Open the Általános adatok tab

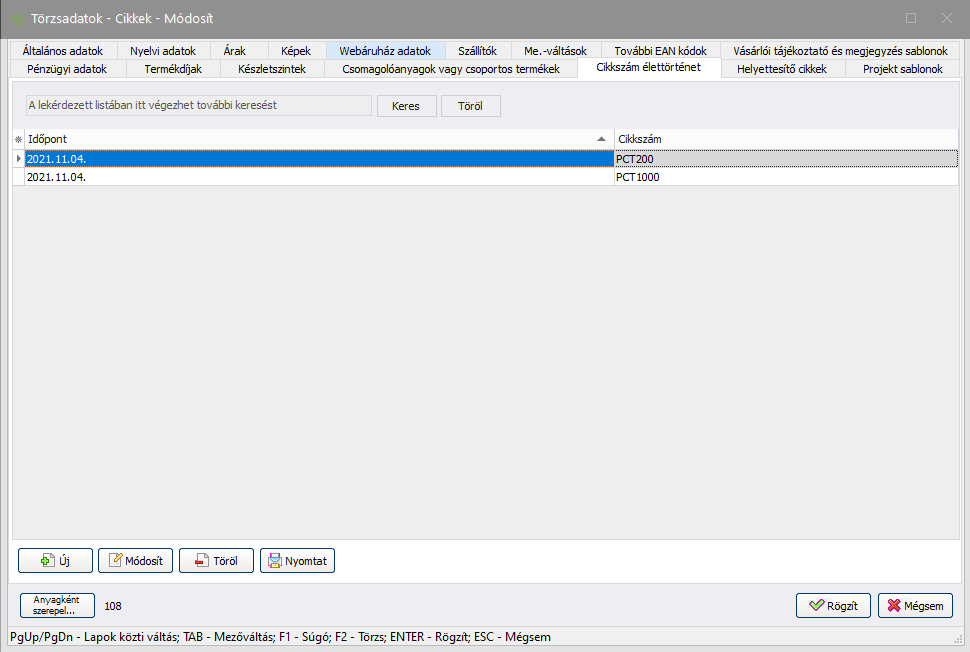coord(62,51)
